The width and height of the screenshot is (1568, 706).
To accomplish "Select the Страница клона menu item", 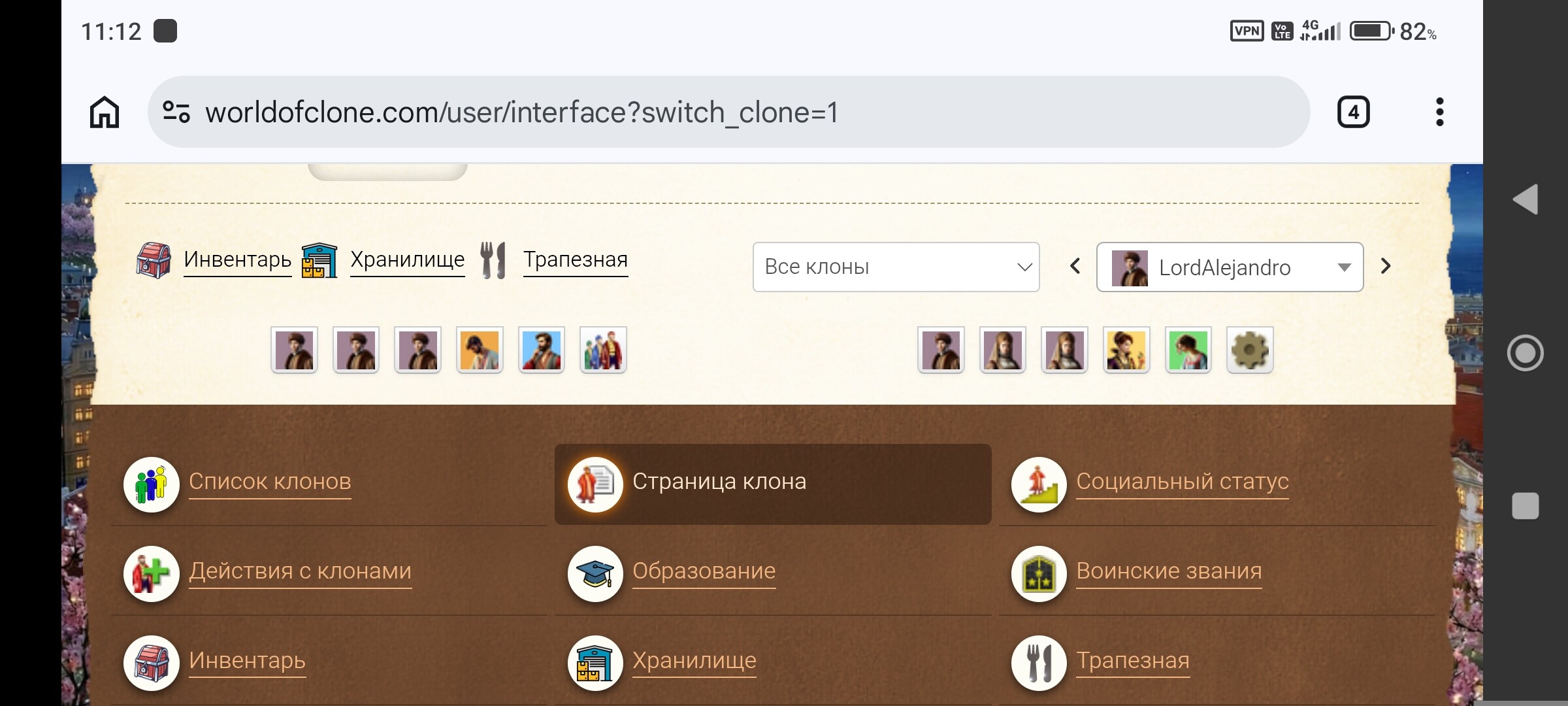I will point(773,484).
